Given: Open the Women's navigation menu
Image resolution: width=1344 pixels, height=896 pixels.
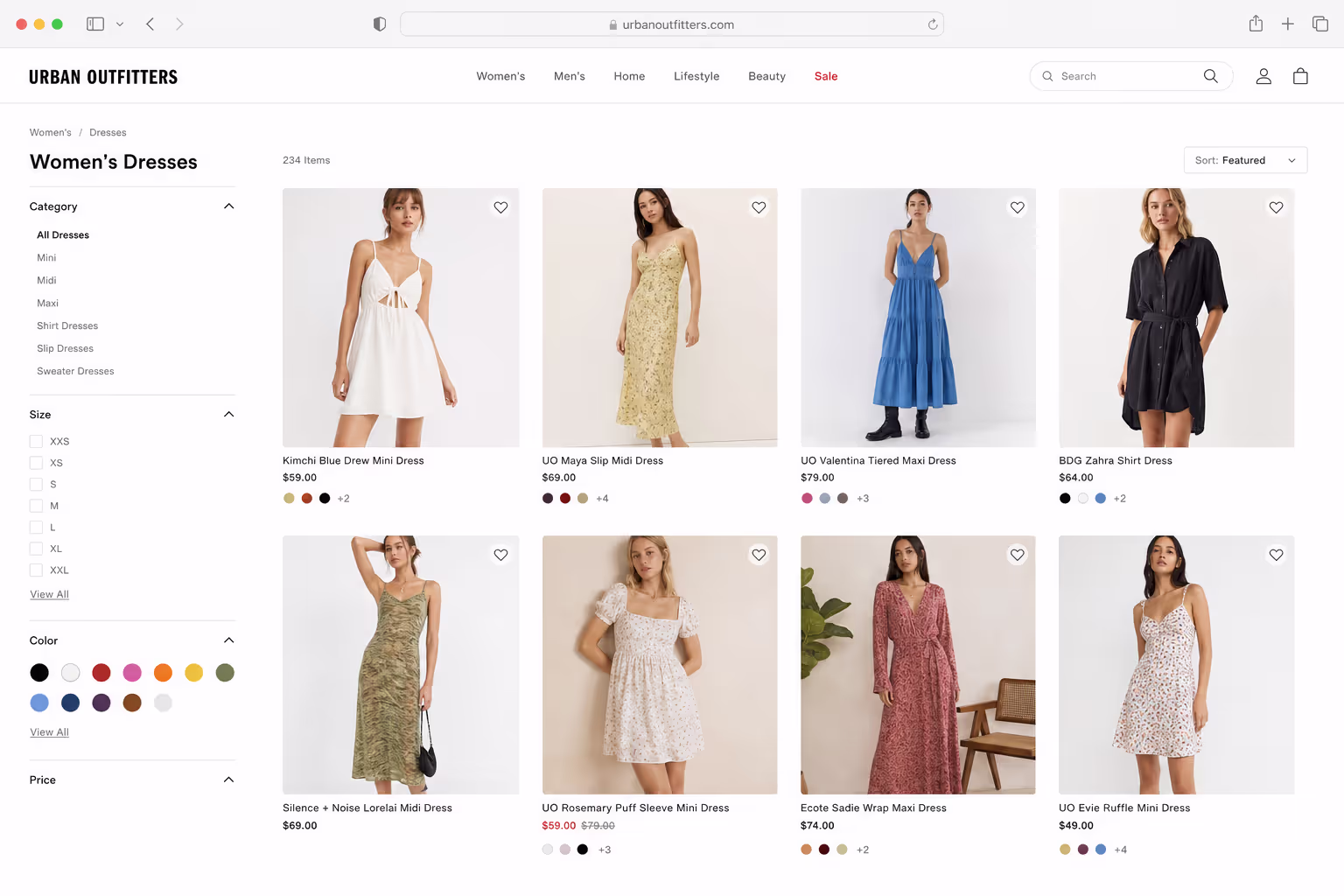Looking at the screenshot, I should 500,76.
